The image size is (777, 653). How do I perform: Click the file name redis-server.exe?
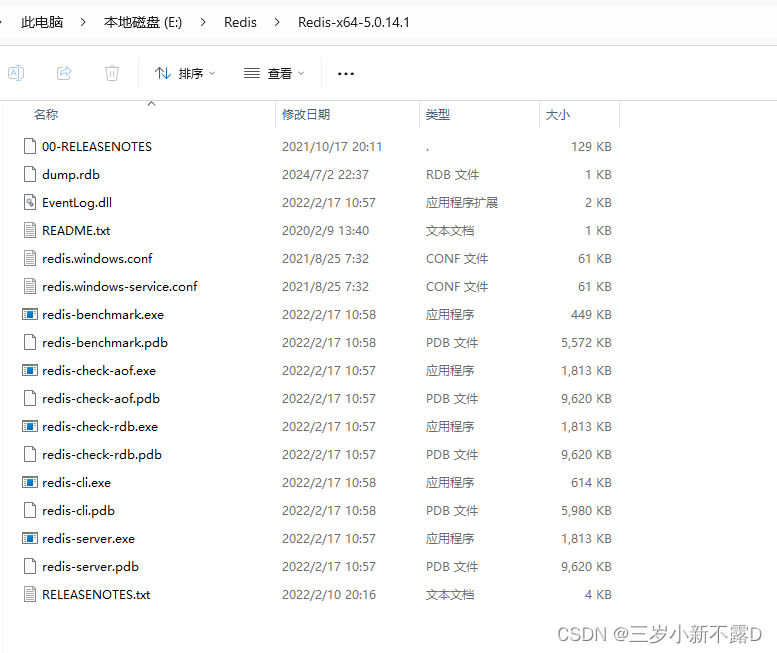89,539
